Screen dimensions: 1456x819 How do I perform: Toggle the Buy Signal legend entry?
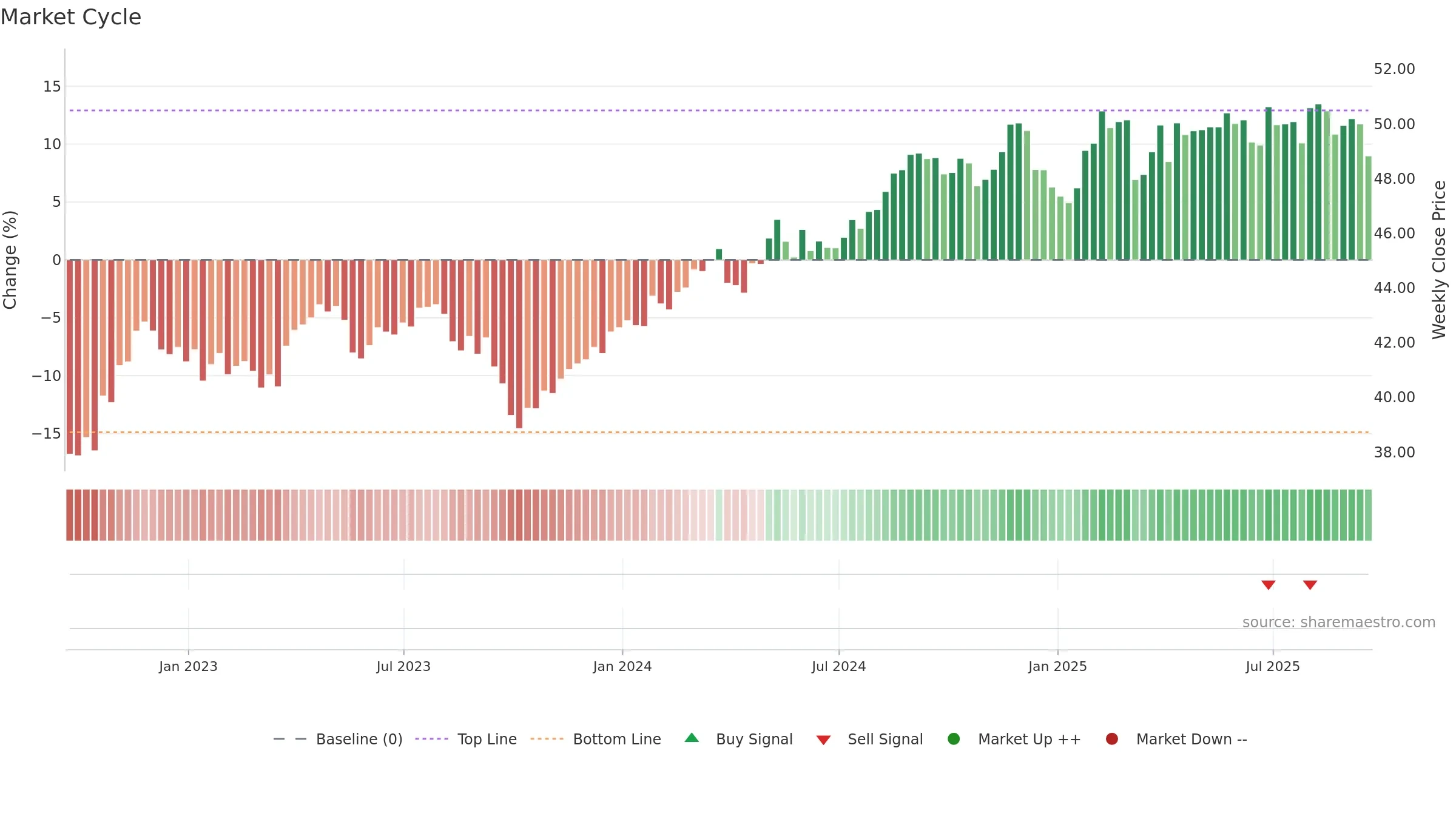tap(738, 739)
